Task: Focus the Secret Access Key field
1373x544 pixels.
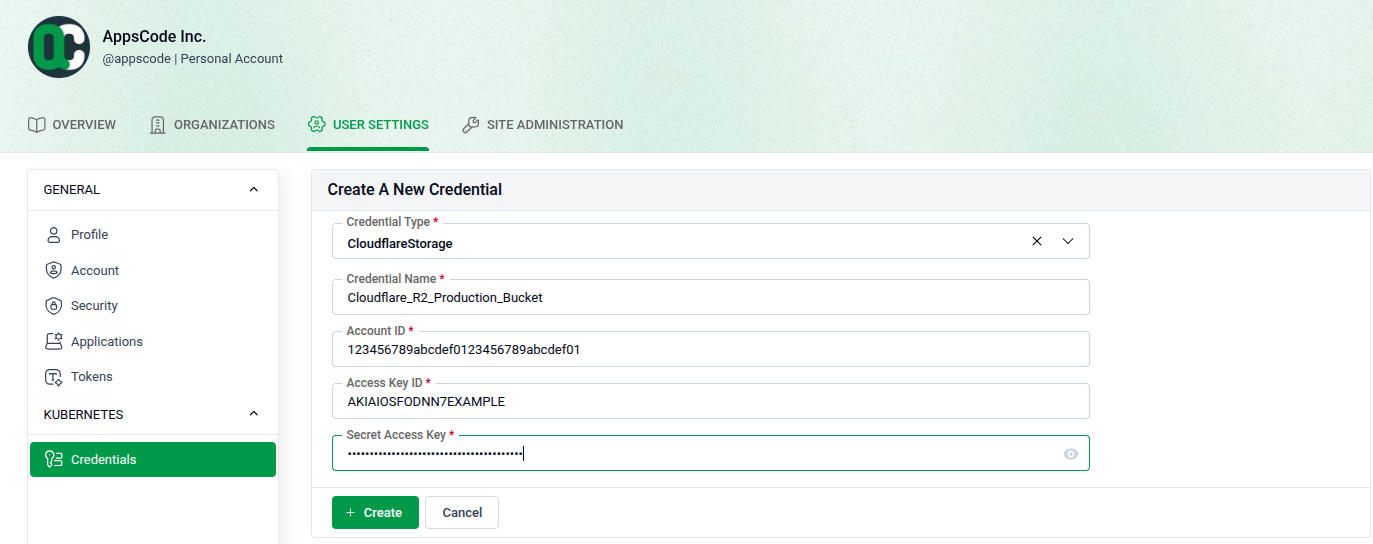Action: tap(710, 453)
